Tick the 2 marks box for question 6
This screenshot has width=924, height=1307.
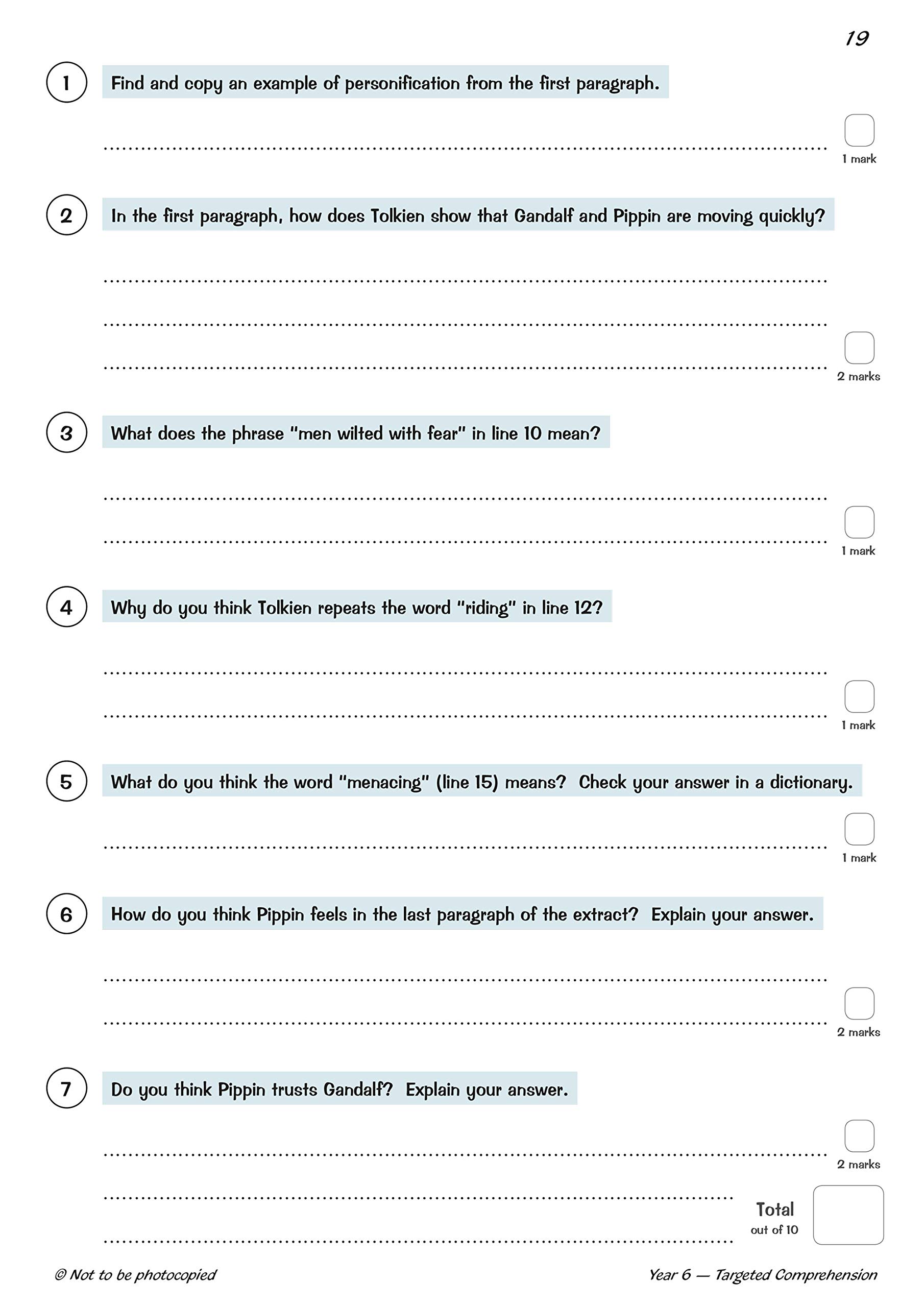(859, 1003)
